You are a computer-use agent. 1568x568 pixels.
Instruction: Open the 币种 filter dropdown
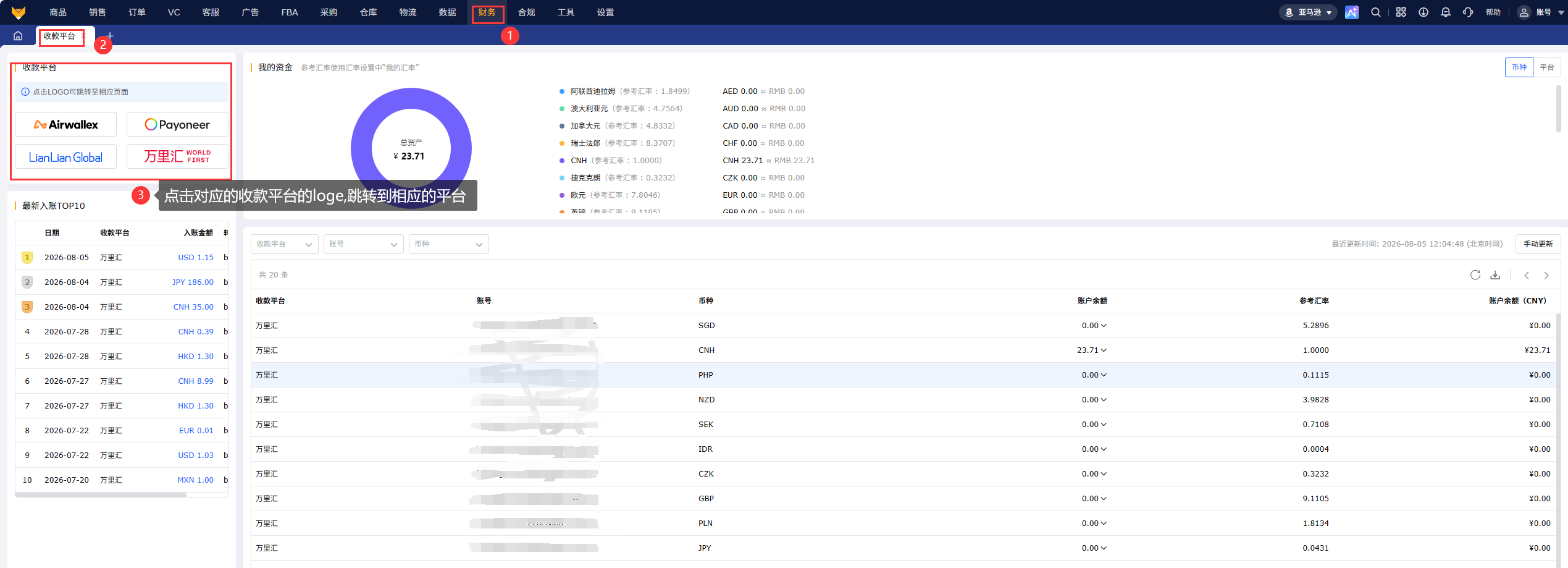pos(449,244)
